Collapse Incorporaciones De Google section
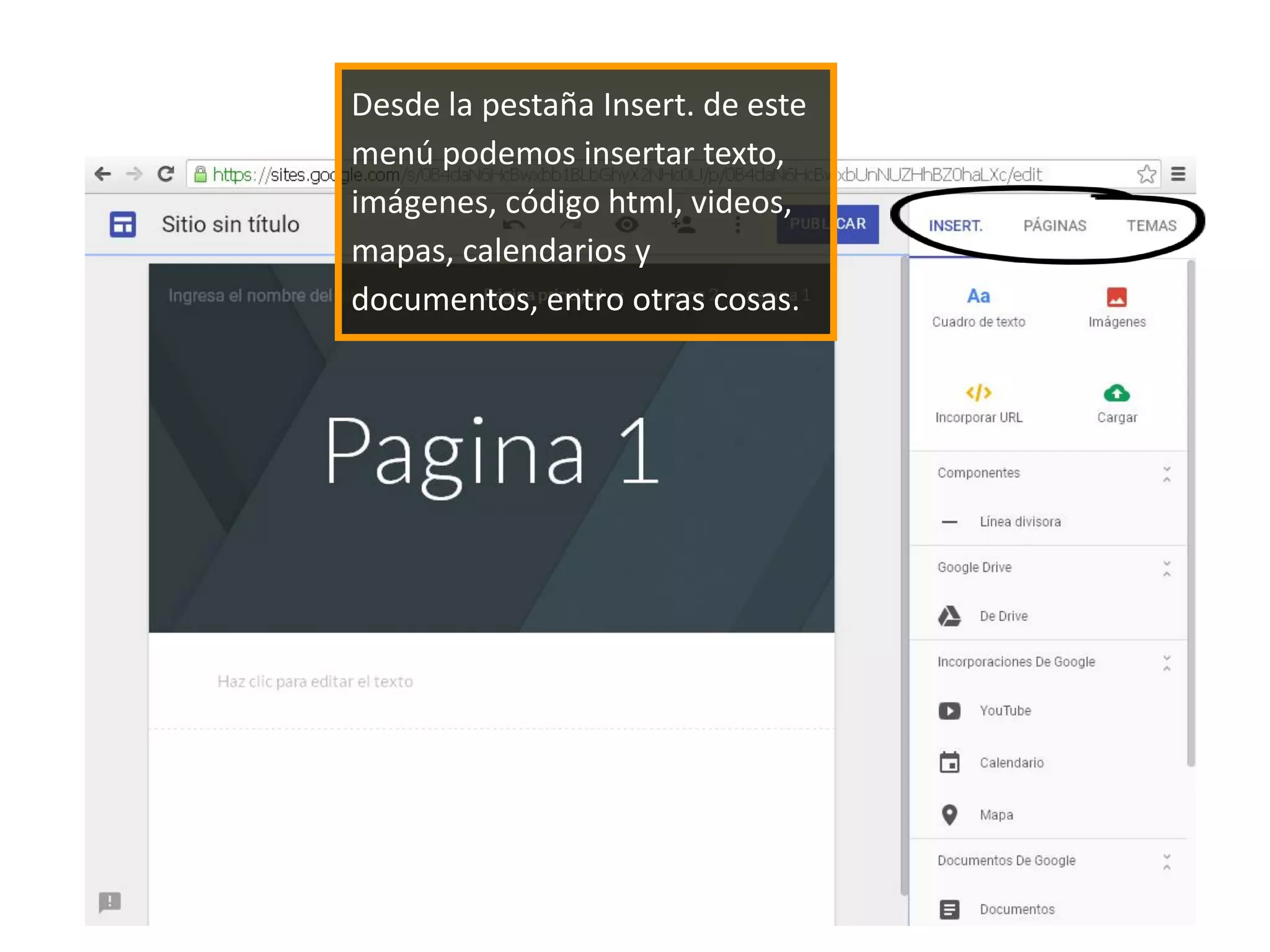Screen dimensions: 1270x952 pos(1166,663)
